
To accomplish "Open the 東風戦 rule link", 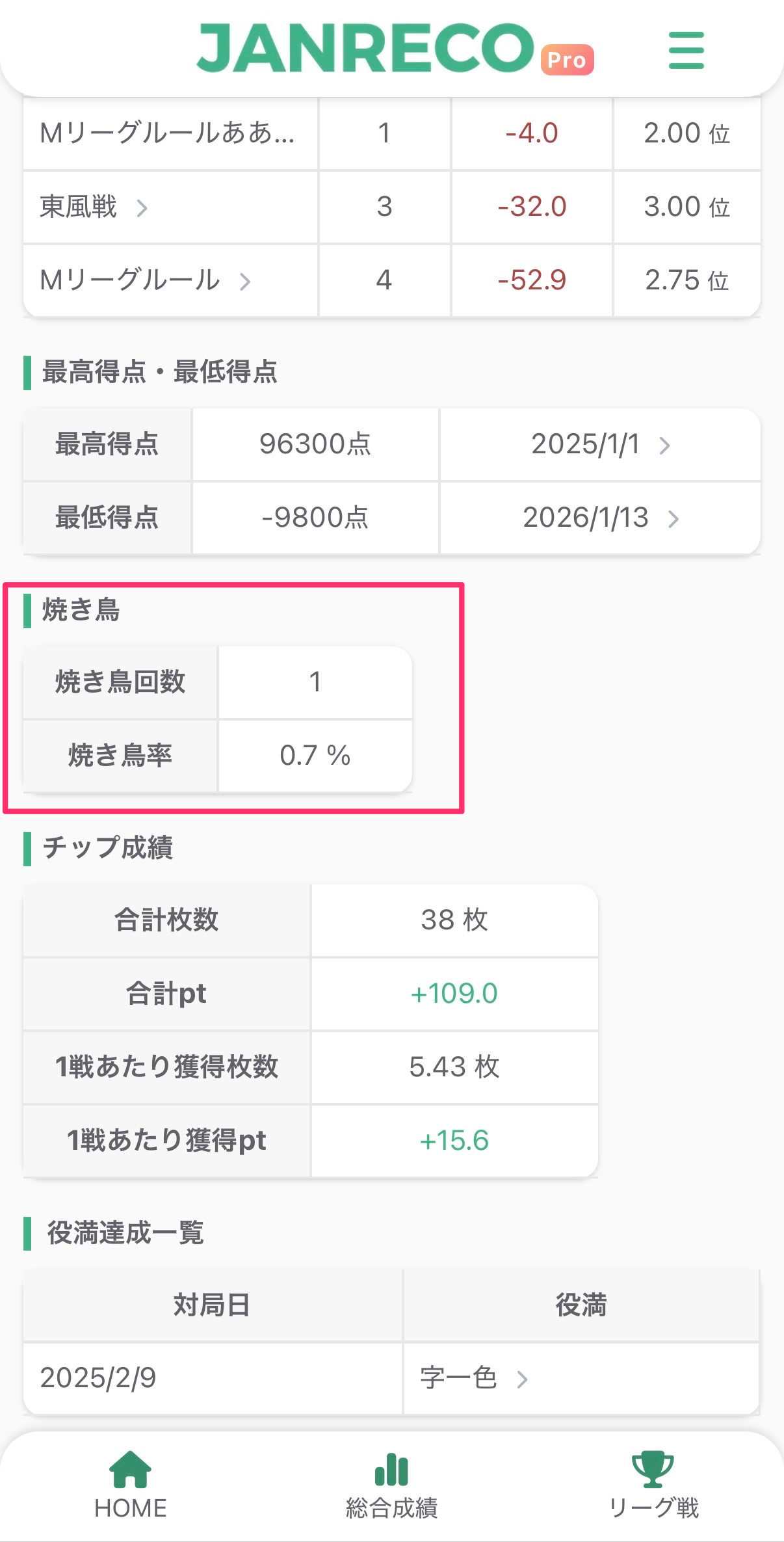I will pos(79,207).
